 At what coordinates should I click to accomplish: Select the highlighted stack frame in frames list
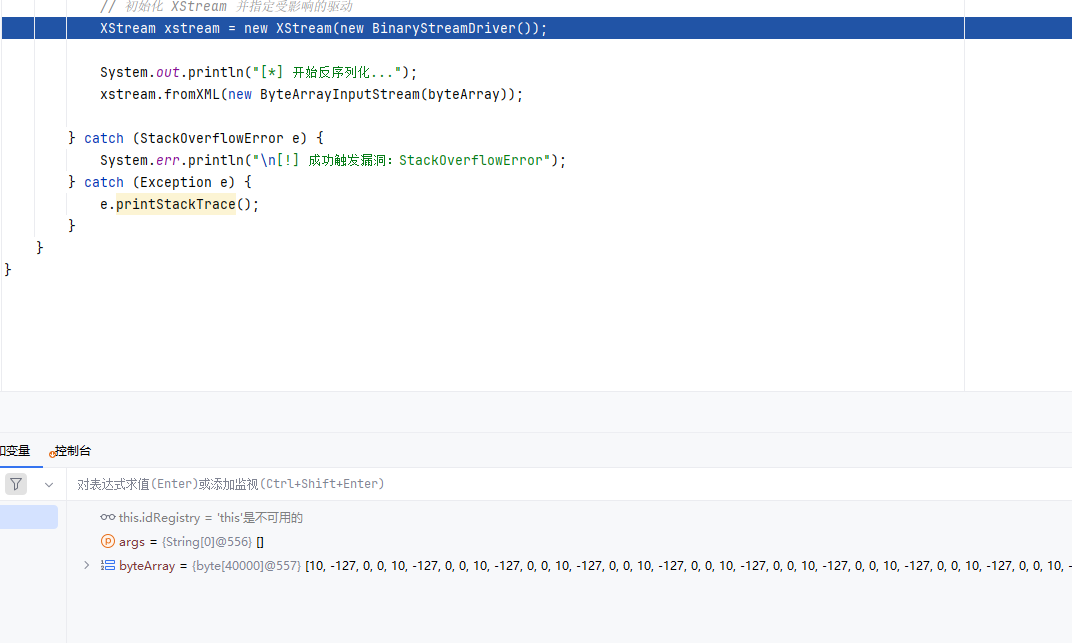pyautogui.click(x=29, y=517)
